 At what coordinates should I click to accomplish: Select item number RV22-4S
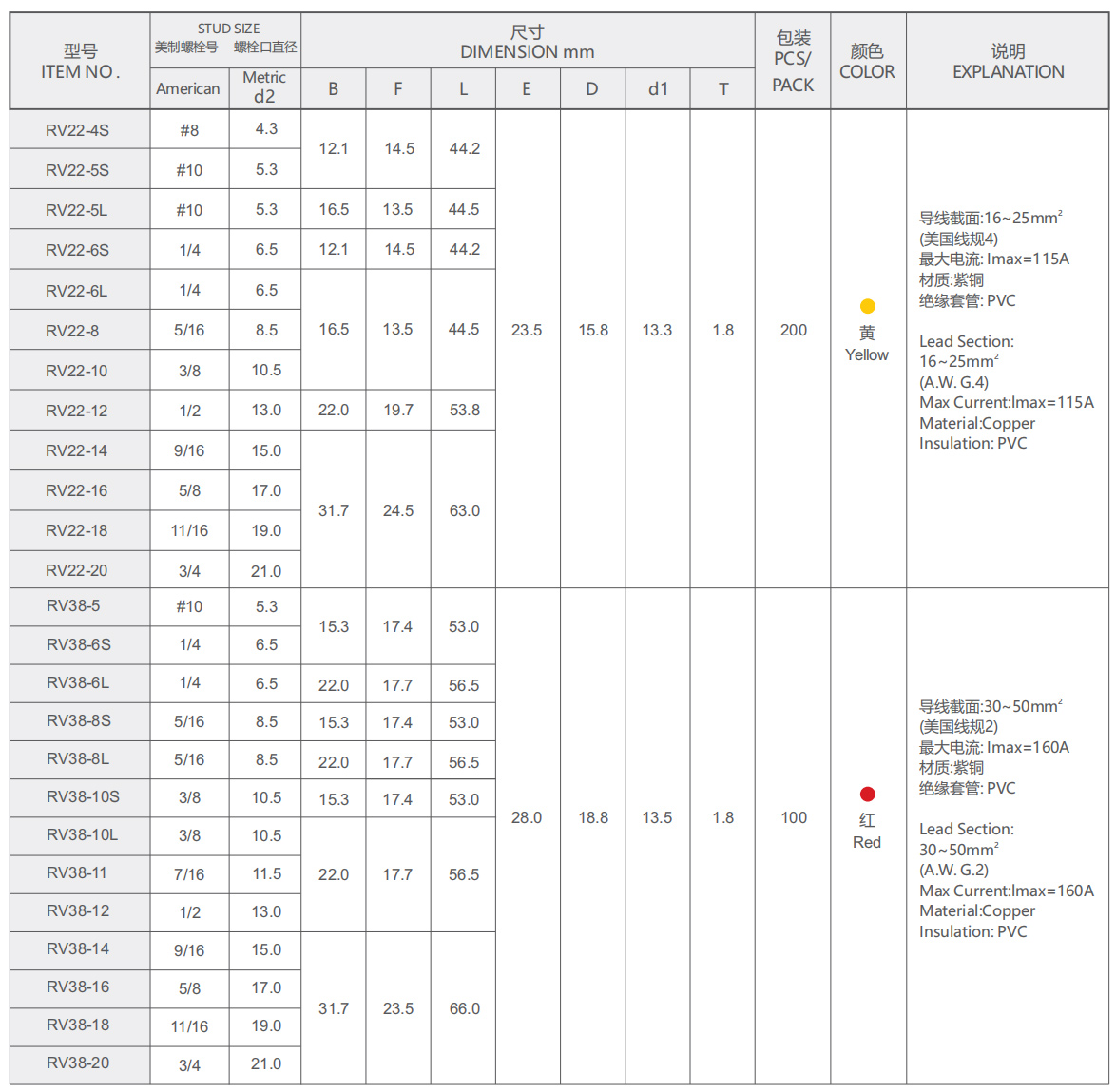click(x=78, y=130)
